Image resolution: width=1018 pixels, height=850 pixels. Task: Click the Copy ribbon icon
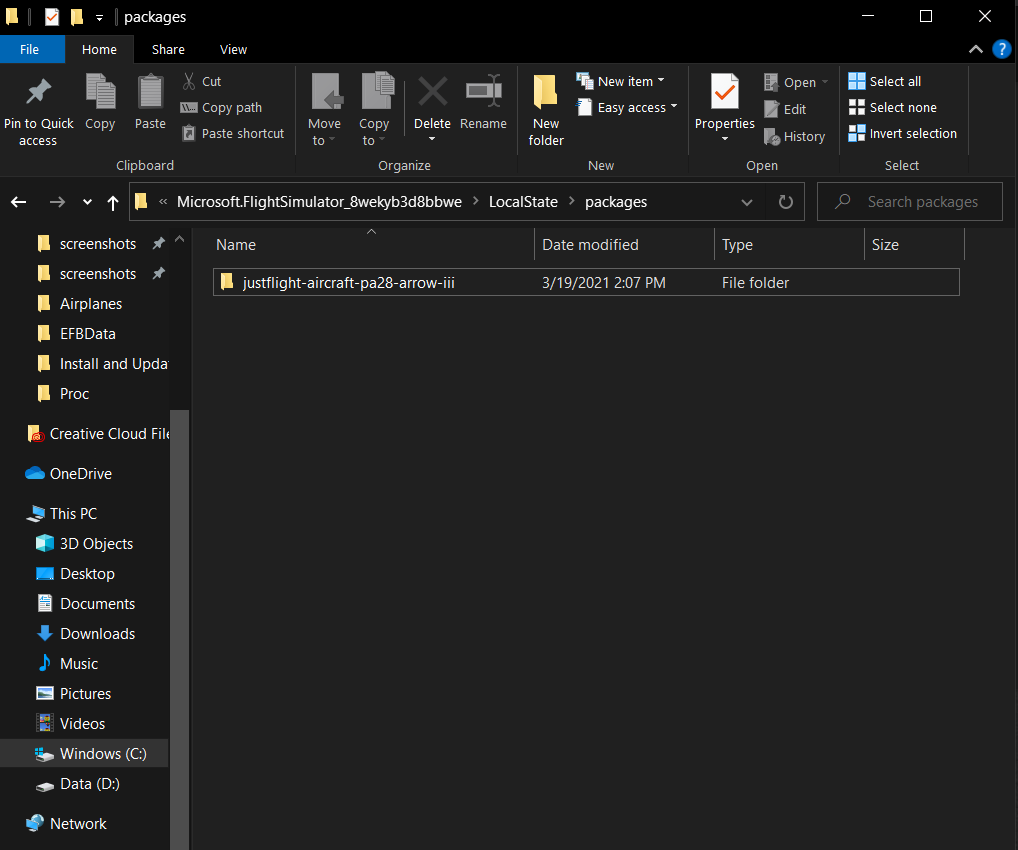[x=101, y=92]
